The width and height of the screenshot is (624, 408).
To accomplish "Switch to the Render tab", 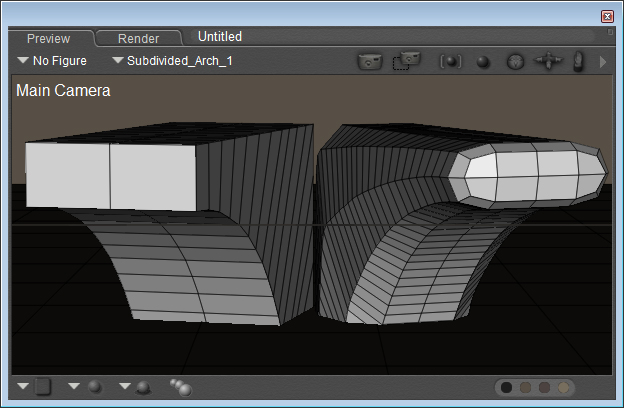I will (x=138, y=38).
